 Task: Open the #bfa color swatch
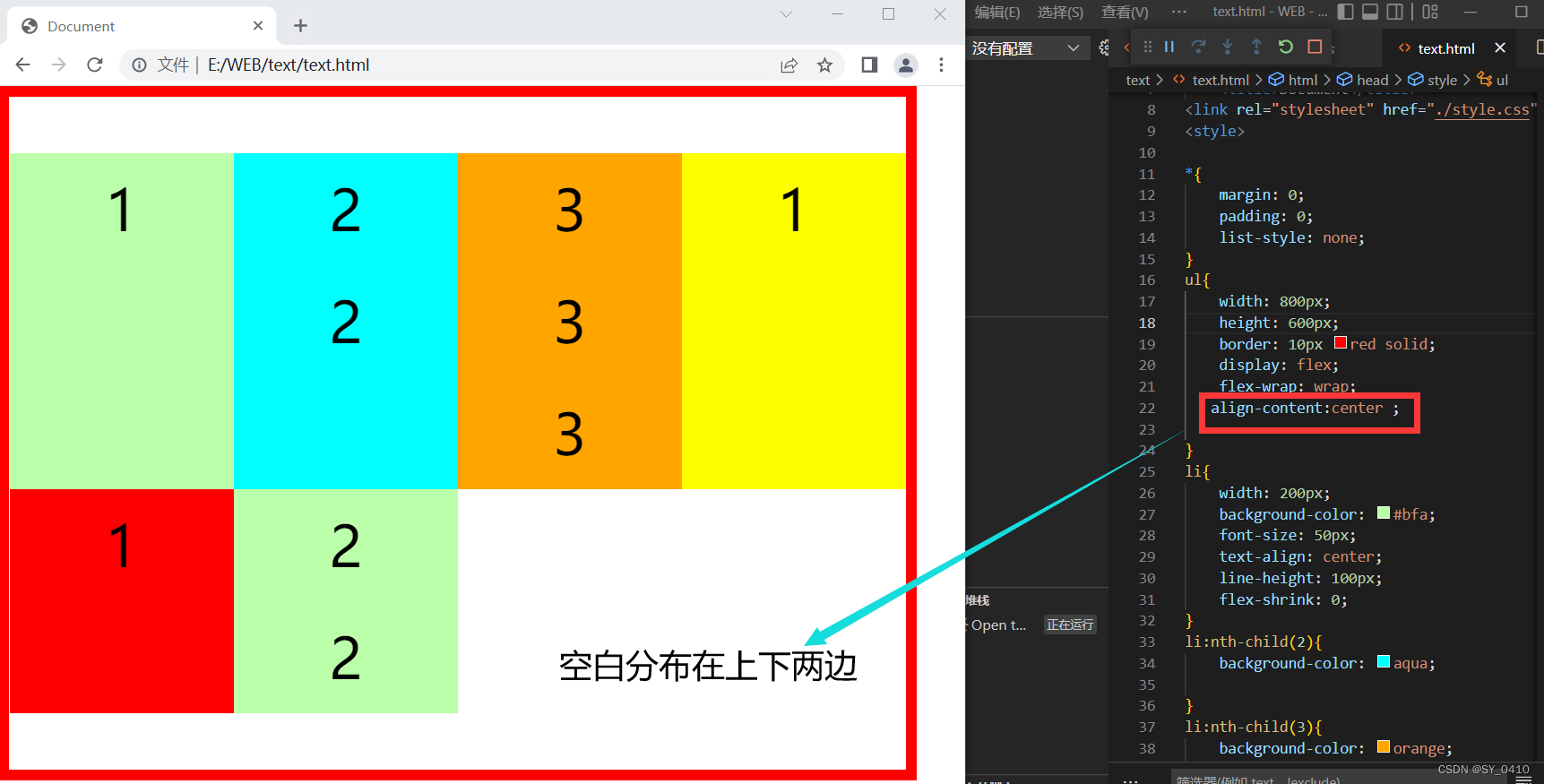(1384, 513)
